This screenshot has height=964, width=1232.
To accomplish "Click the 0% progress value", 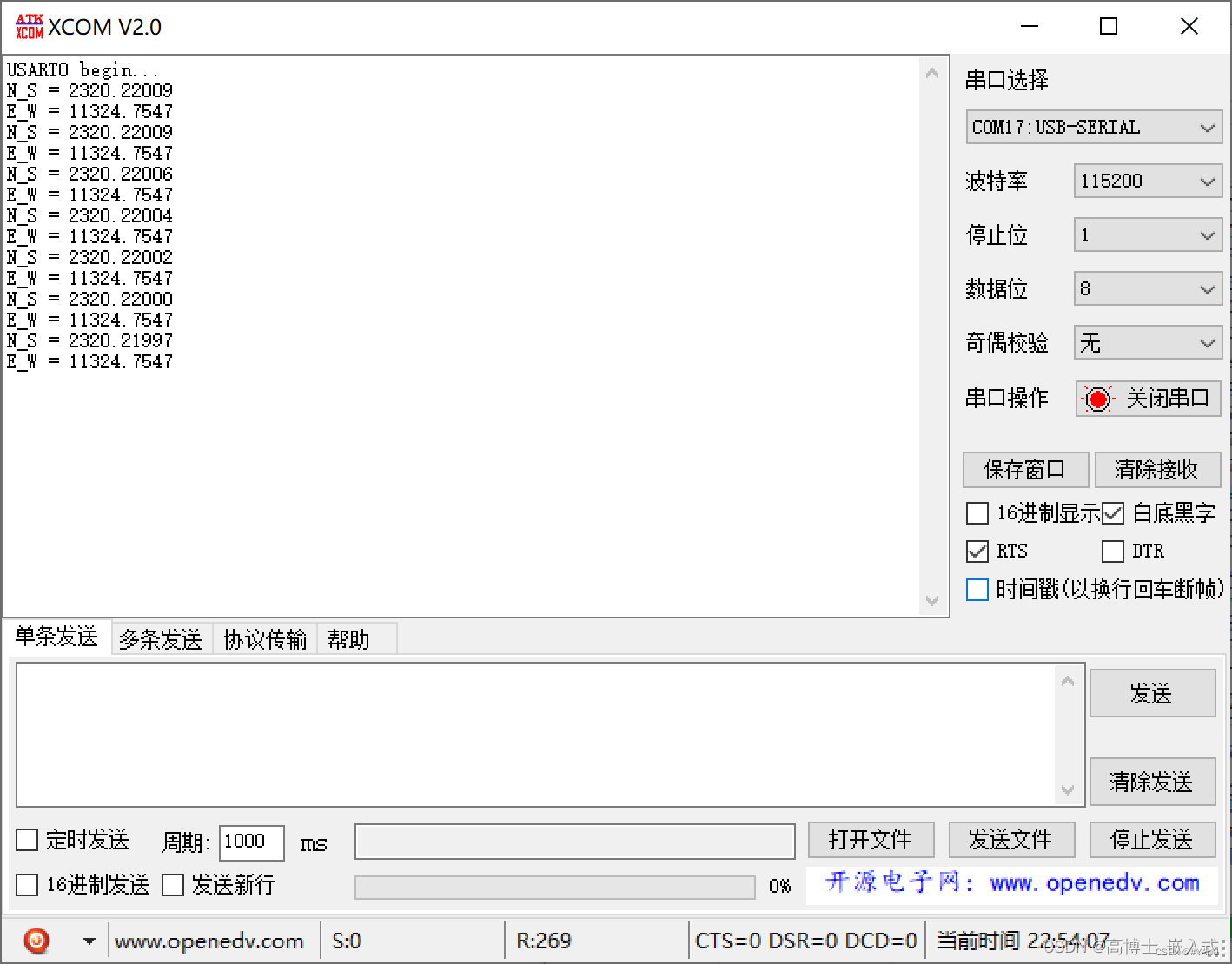I will 780,886.
